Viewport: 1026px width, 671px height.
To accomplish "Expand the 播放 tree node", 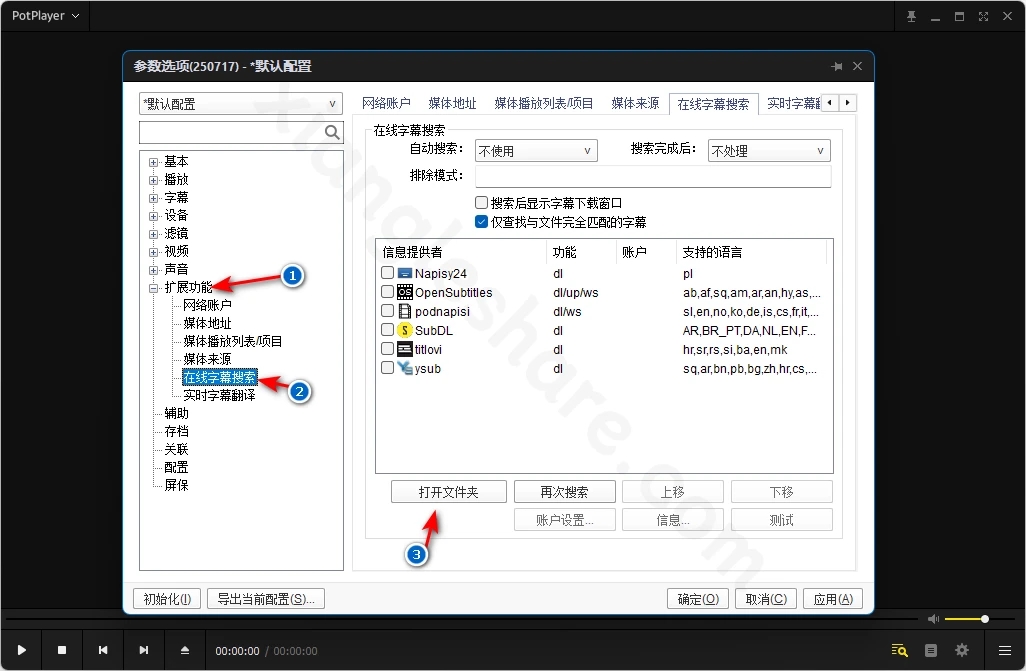I will coord(154,180).
